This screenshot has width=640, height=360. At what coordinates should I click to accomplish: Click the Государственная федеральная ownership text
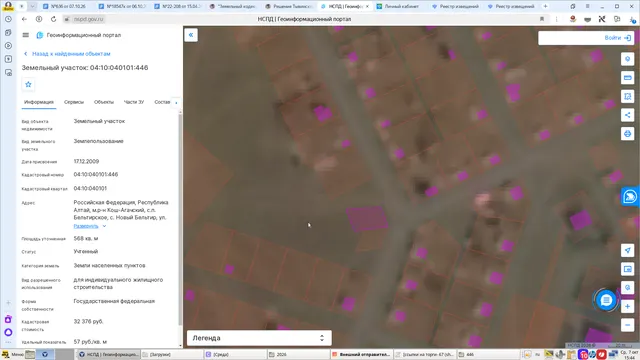(114, 301)
